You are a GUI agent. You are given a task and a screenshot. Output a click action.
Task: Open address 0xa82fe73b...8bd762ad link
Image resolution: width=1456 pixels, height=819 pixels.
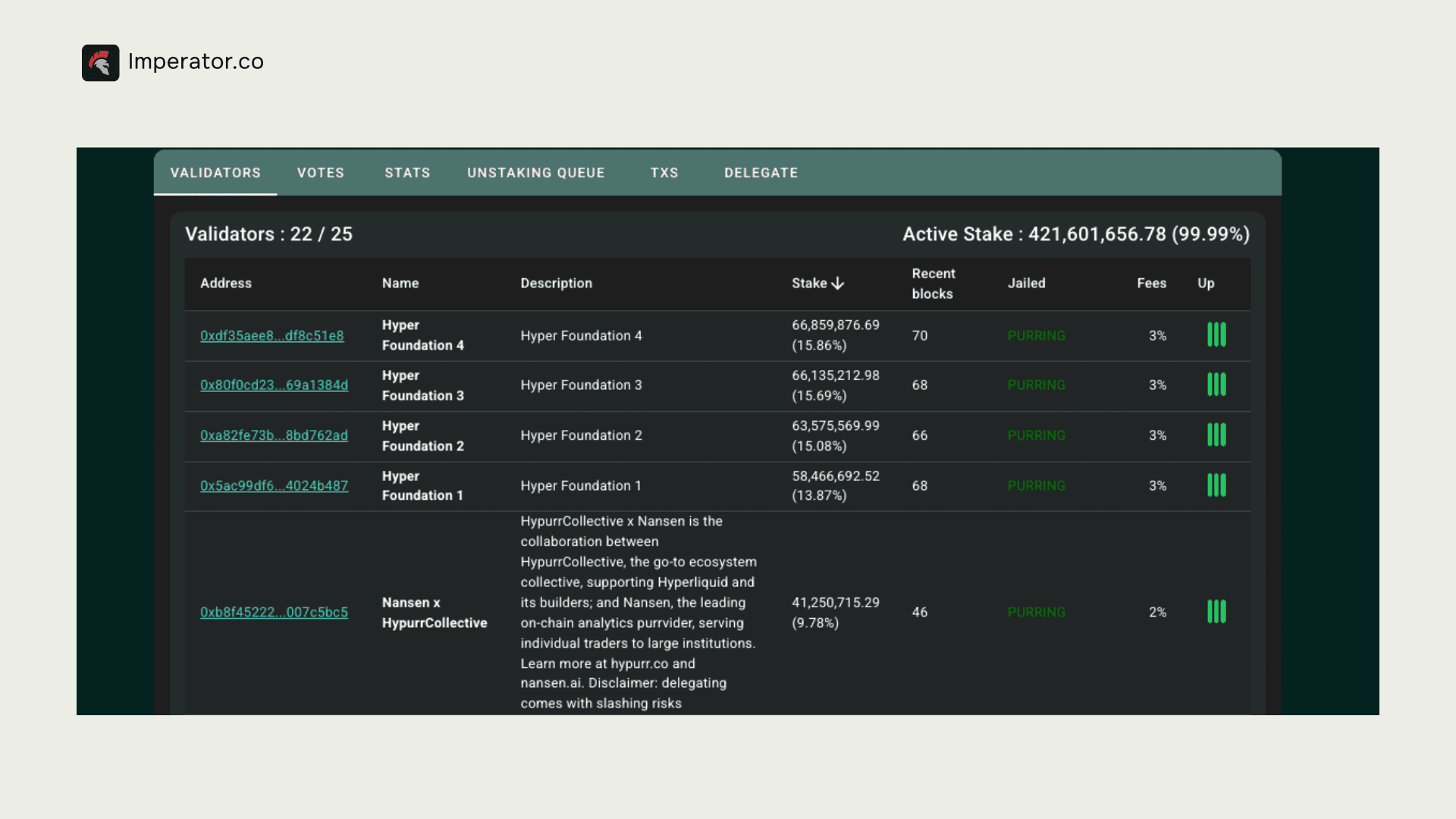pyautogui.click(x=275, y=435)
